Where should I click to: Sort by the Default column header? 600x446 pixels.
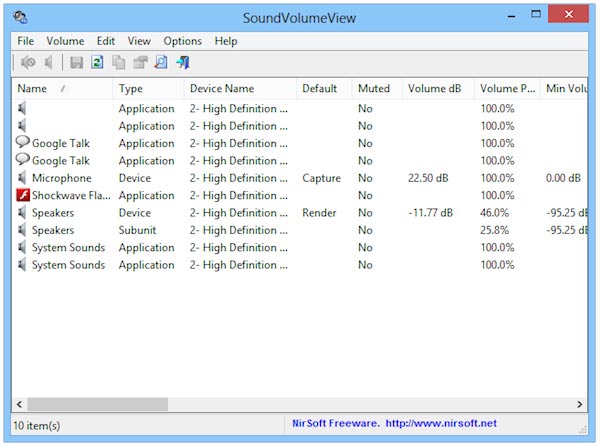[x=324, y=89]
